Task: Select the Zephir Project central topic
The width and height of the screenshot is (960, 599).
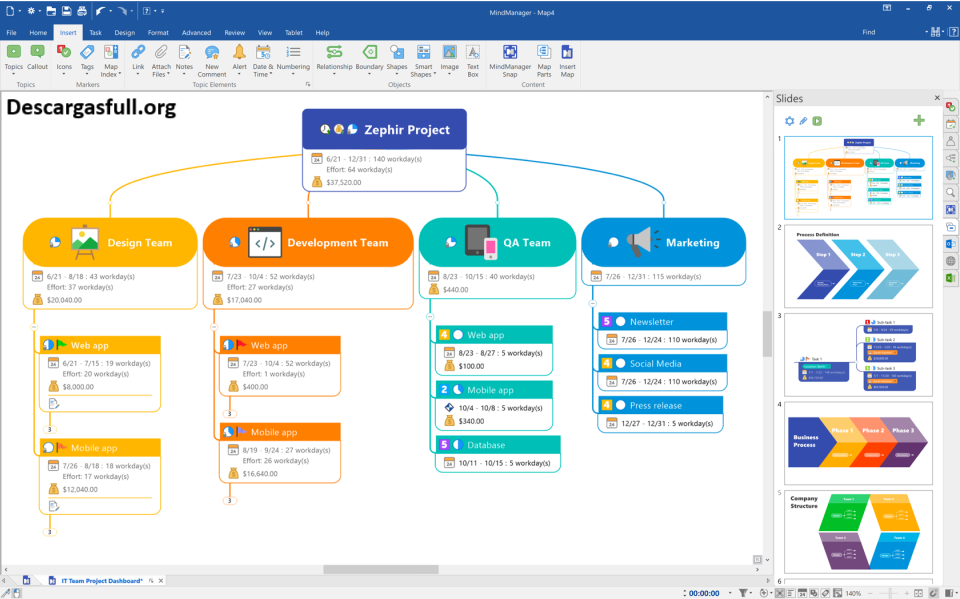Action: coord(384,129)
